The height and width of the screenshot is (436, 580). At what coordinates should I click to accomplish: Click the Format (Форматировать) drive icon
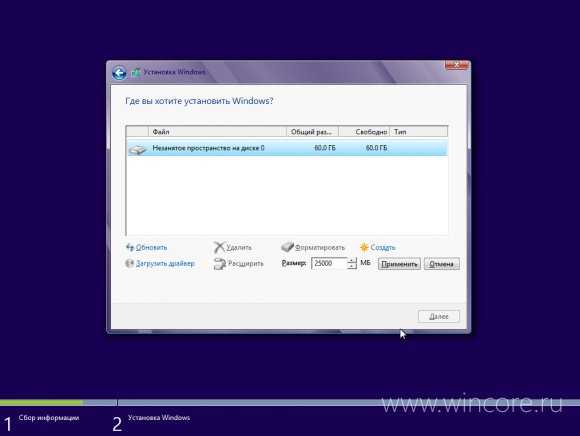287,247
